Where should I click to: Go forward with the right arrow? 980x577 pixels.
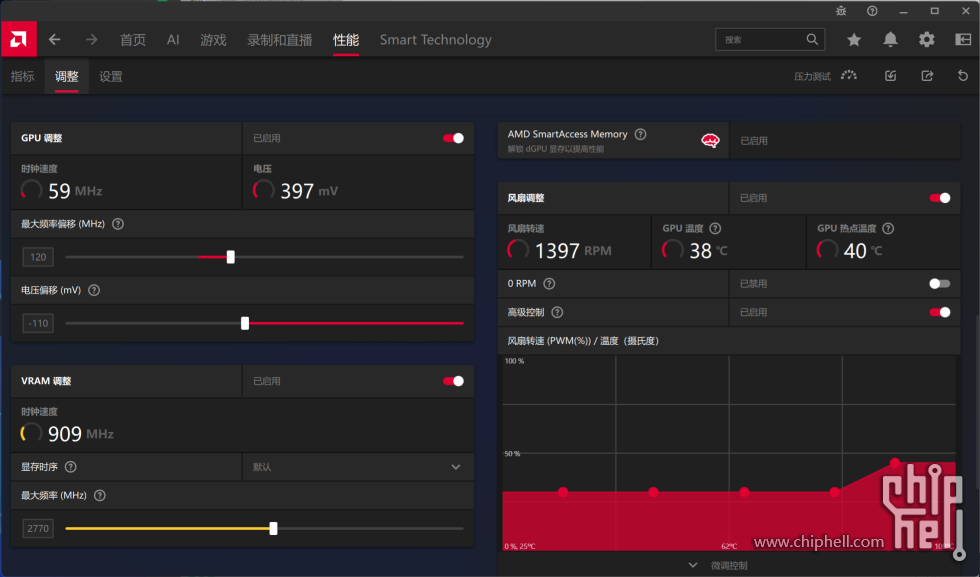click(x=92, y=39)
